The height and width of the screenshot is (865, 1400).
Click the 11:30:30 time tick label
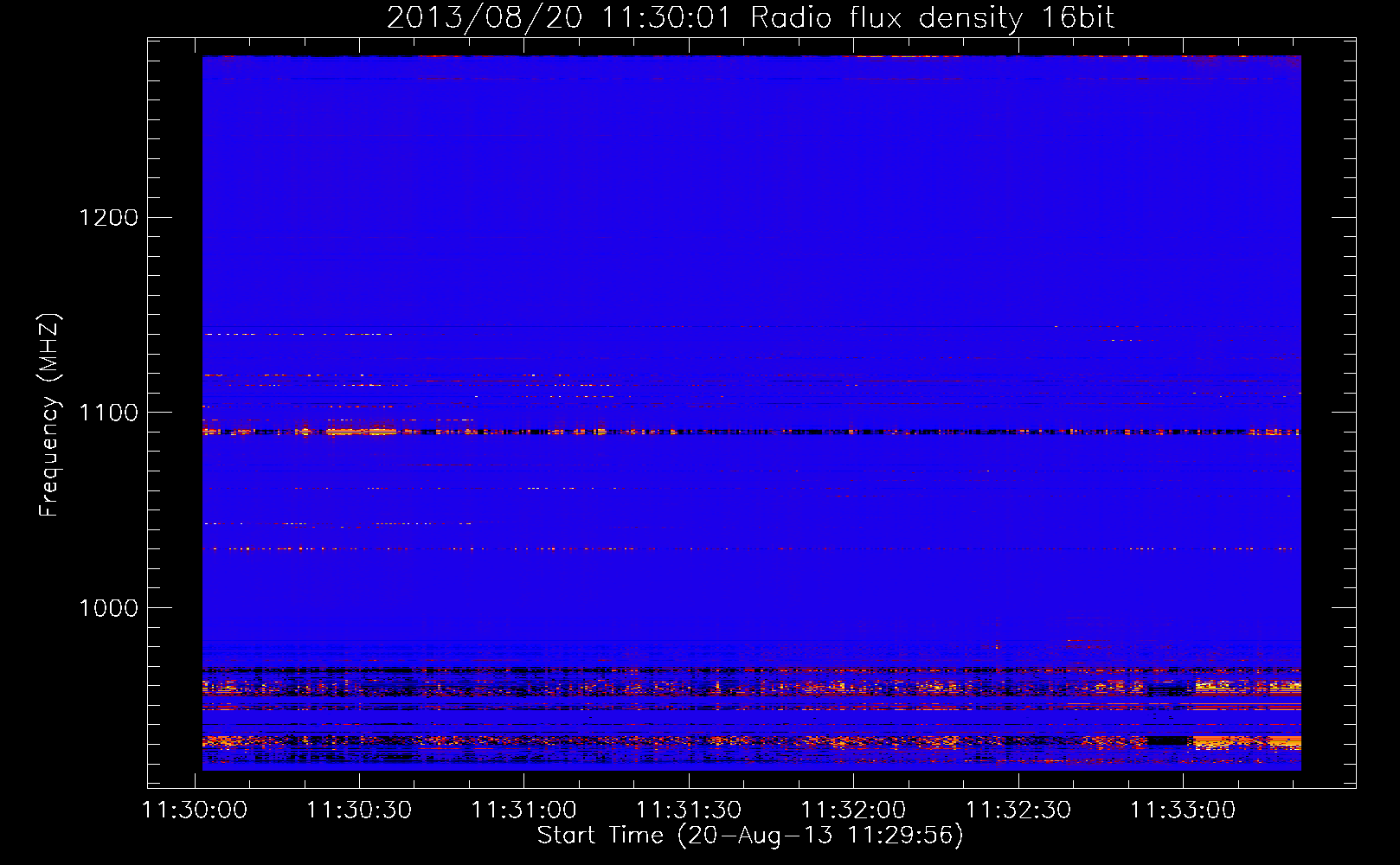point(359,811)
